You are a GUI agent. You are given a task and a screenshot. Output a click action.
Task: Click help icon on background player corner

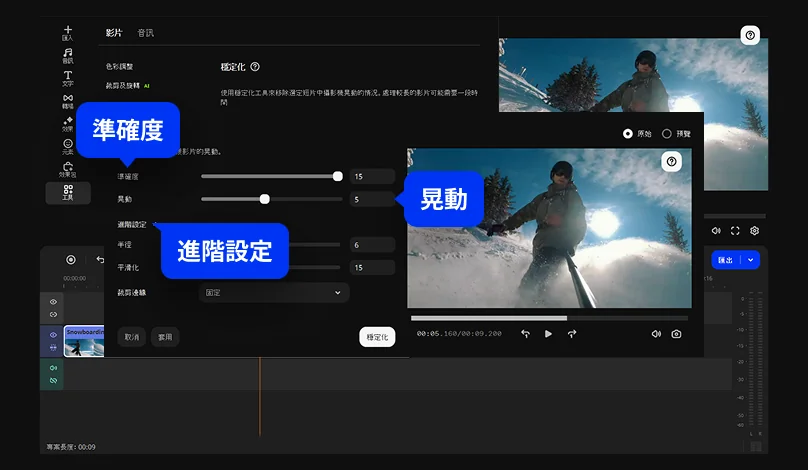750,35
